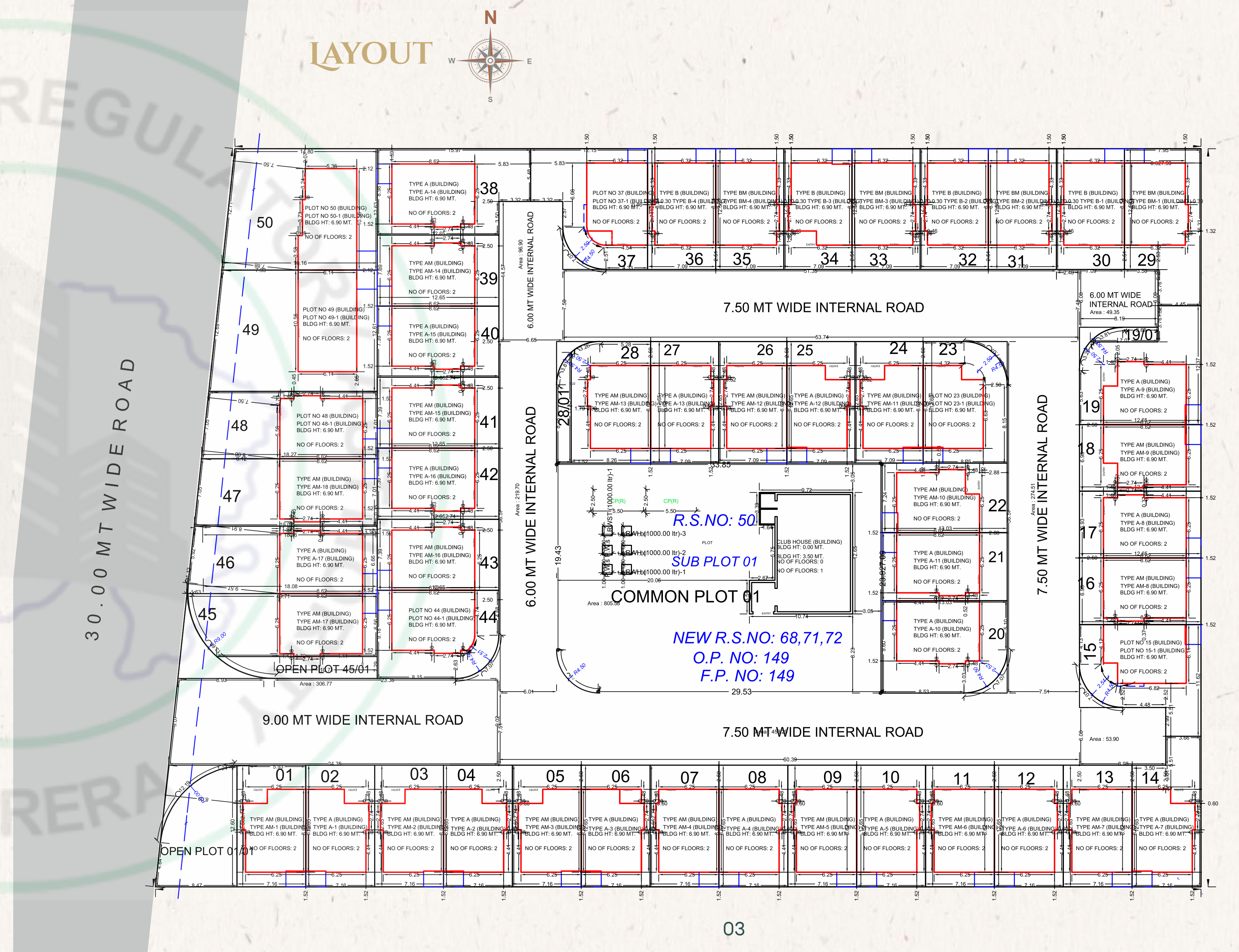Click the O.P. NO: 149 text
Viewport: 1239px width, 952px height.
click(741, 657)
